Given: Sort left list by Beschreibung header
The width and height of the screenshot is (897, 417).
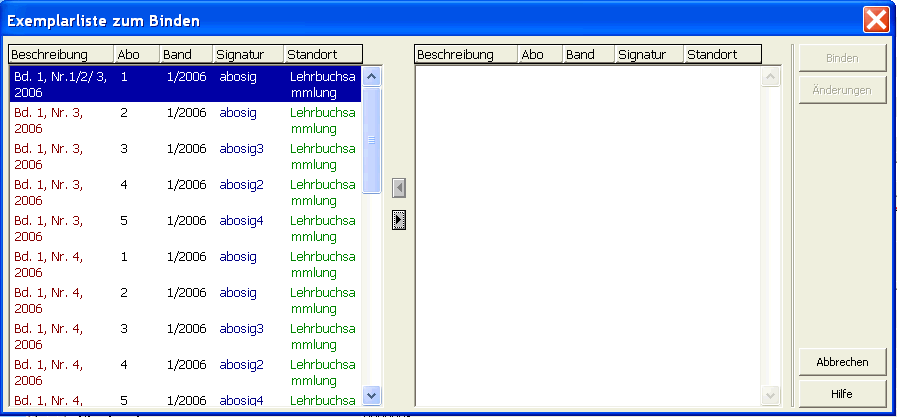Looking at the screenshot, I should [61, 54].
